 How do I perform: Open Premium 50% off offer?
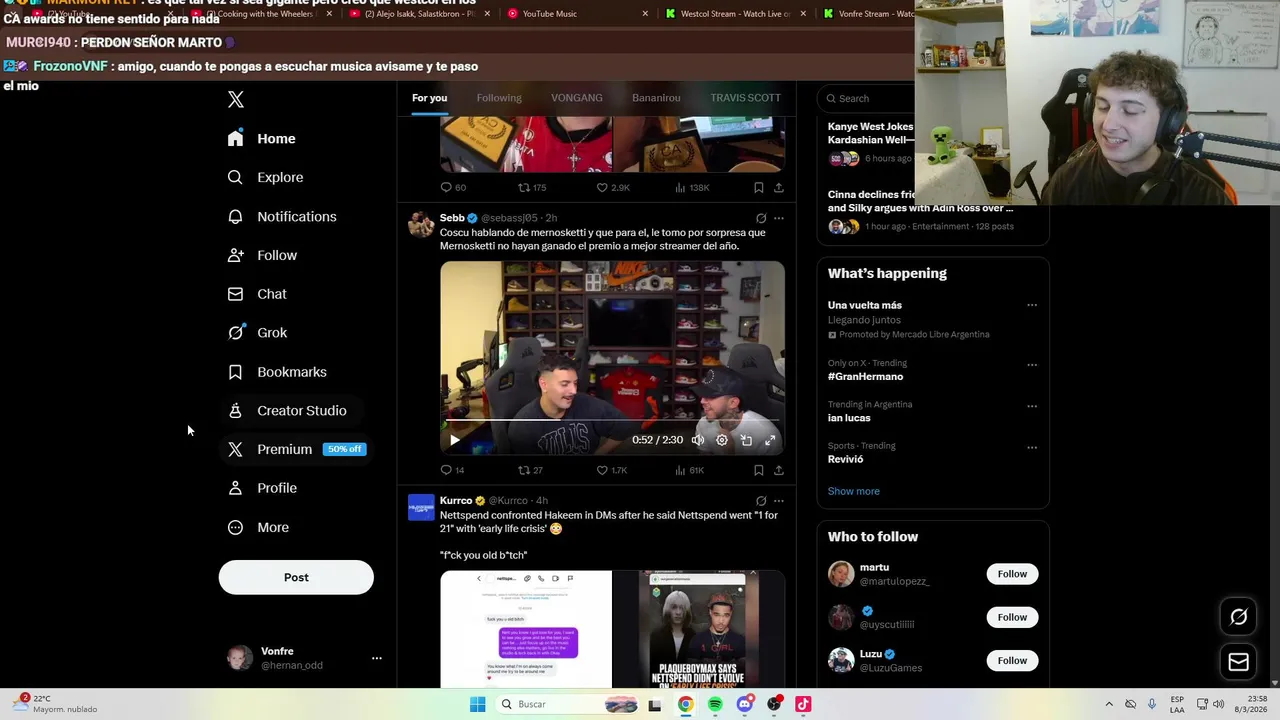click(x=297, y=450)
